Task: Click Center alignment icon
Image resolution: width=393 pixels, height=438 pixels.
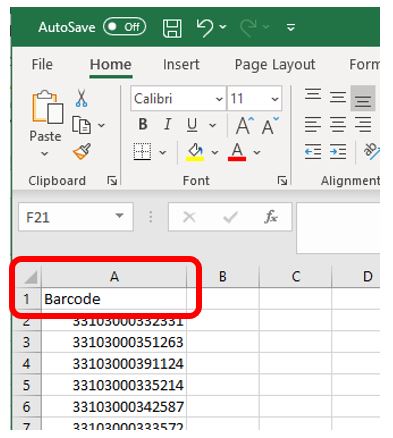Action: [x=338, y=124]
